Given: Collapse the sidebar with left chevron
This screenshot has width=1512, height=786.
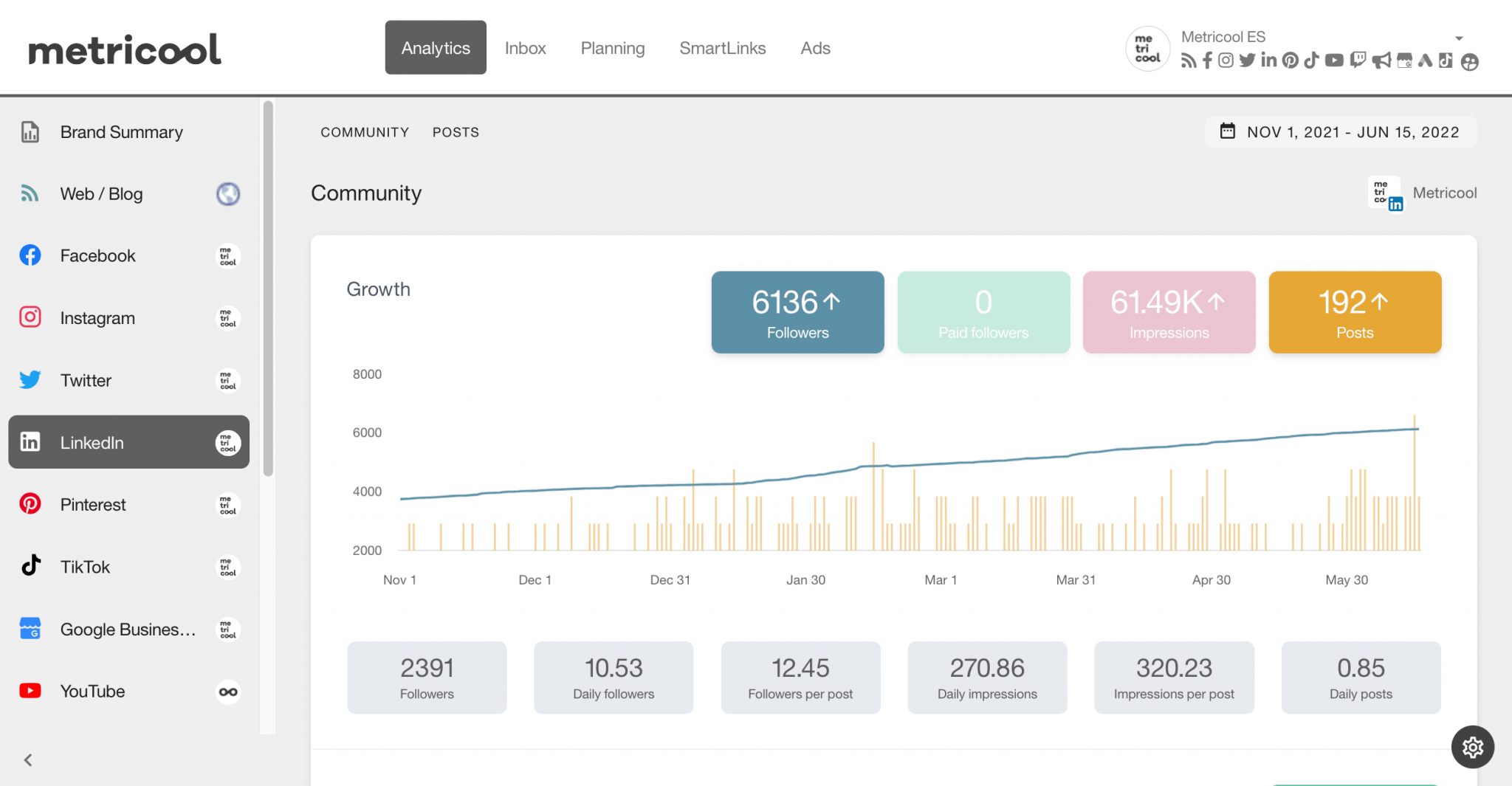Looking at the screenshot, I should [28, 759].
